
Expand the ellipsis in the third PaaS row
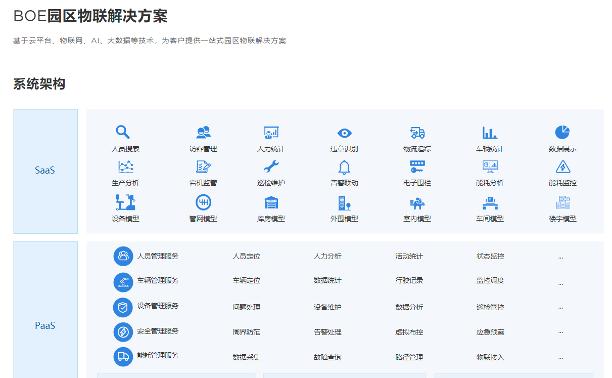[x=560, y=308]
